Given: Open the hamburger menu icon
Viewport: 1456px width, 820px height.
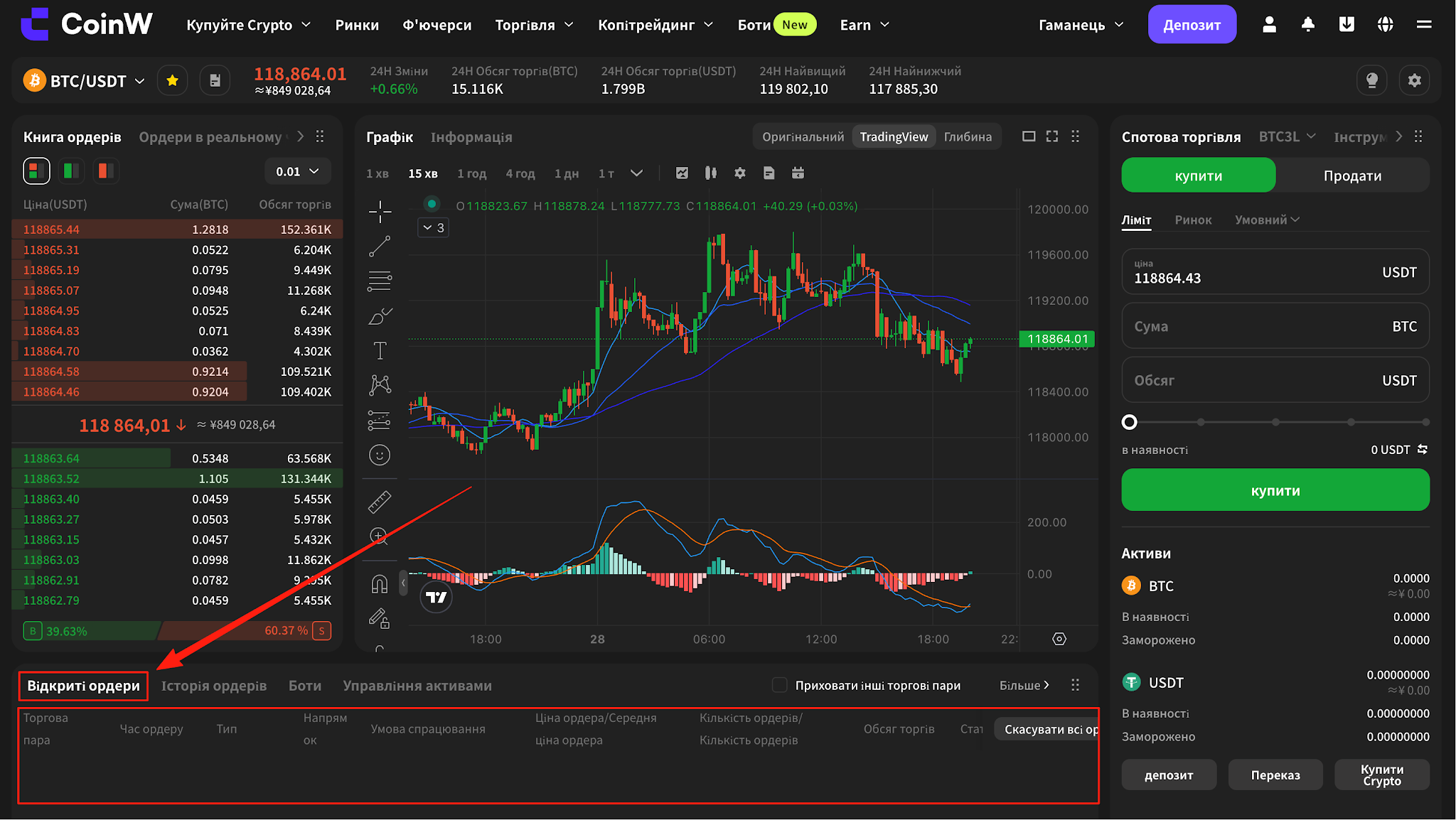Looking at the screenshot, I should (1424, 25).
